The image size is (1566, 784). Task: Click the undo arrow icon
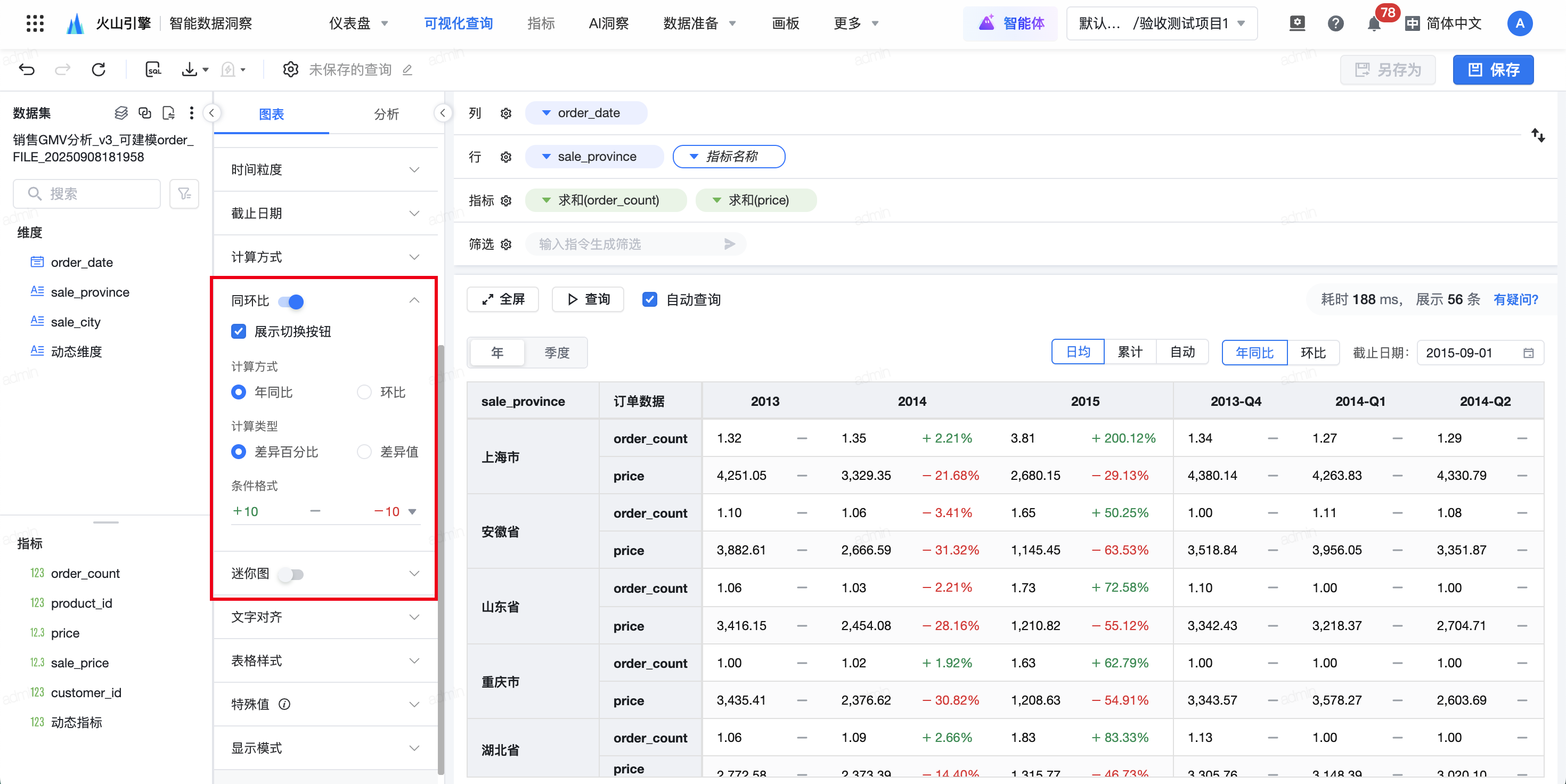pos(27,69)
